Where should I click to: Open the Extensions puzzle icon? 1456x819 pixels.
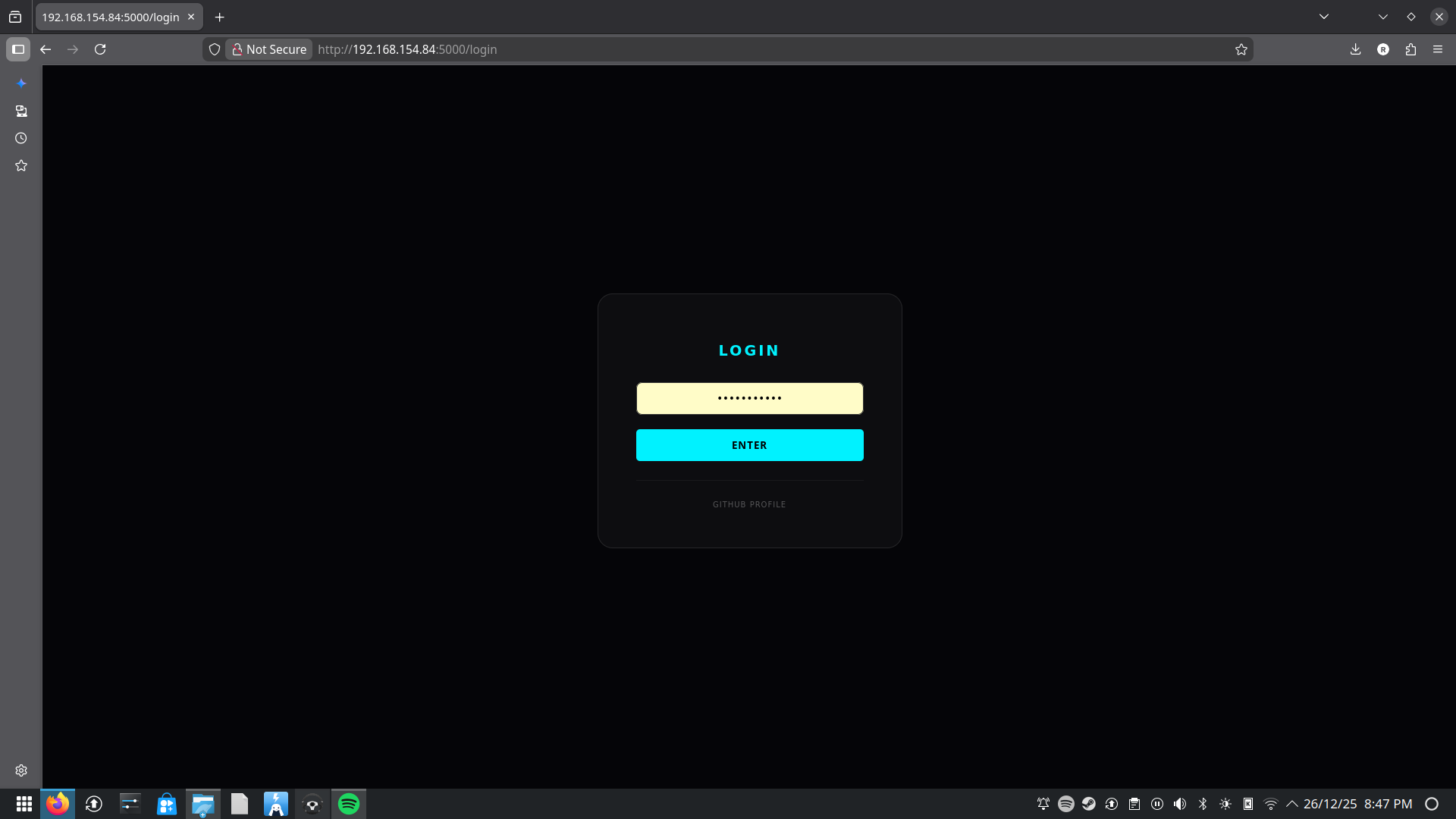coord(1410,49)
